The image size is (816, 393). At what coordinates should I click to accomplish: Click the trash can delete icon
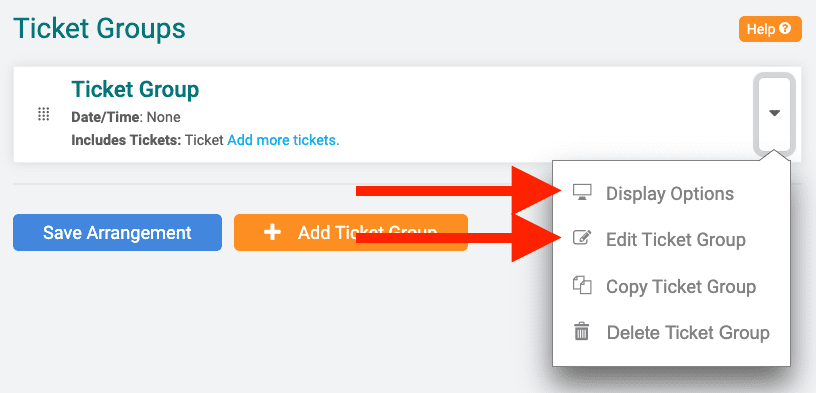(x=581, y=332)
